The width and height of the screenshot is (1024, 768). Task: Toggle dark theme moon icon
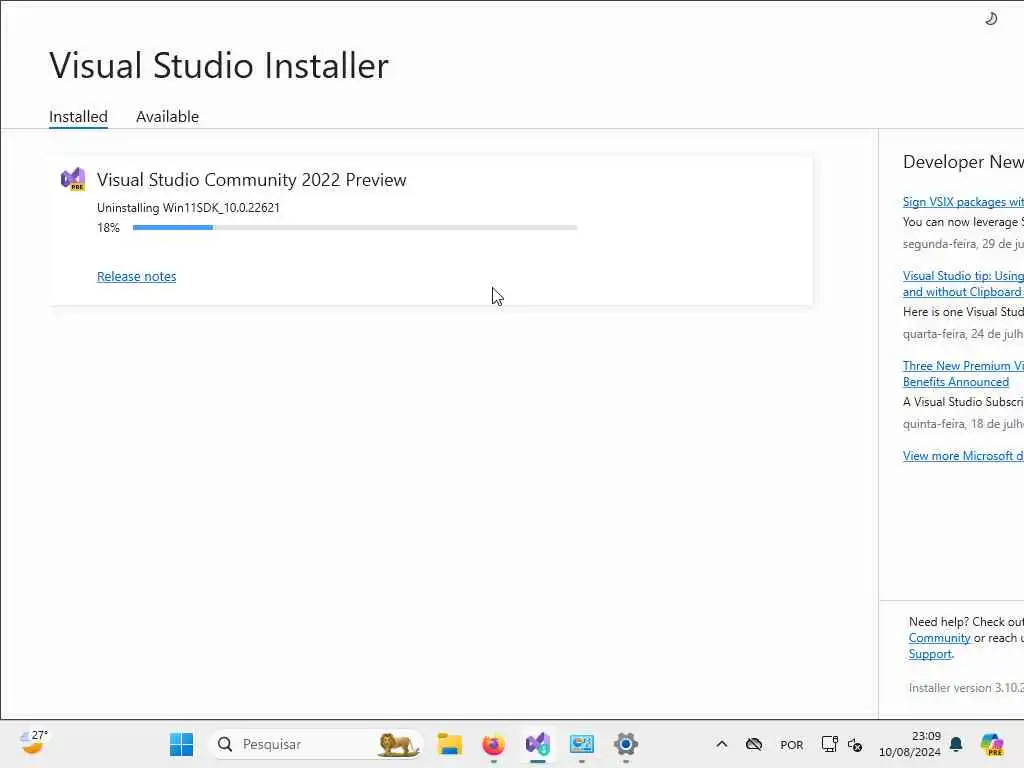pyautogui.click(x=991, y=19)
